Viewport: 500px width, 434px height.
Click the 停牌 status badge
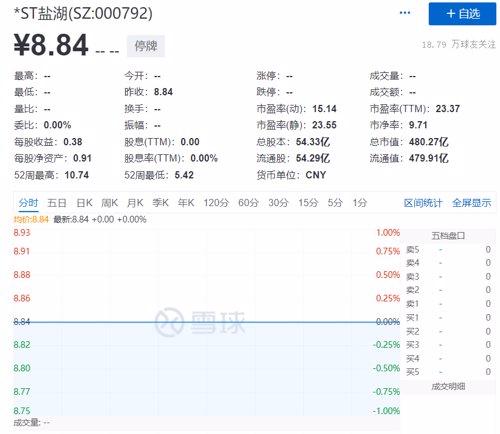pos(146,46)
